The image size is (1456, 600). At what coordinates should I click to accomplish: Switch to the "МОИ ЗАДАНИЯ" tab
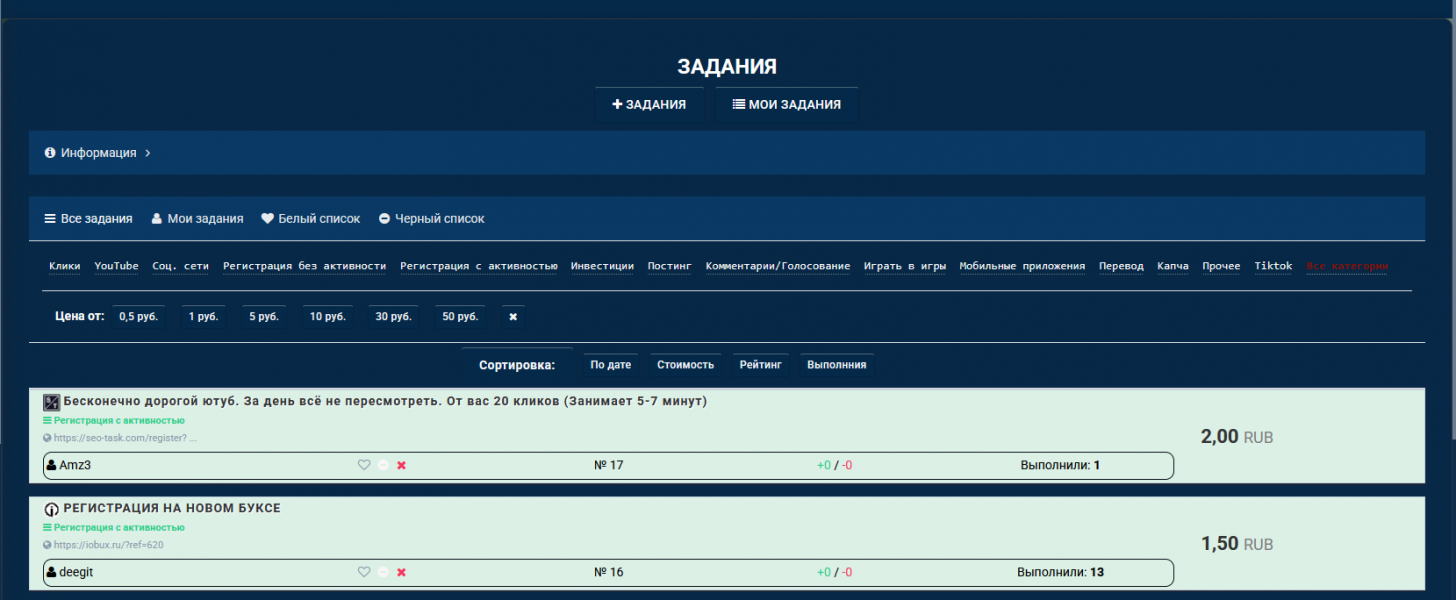point(786,103)
